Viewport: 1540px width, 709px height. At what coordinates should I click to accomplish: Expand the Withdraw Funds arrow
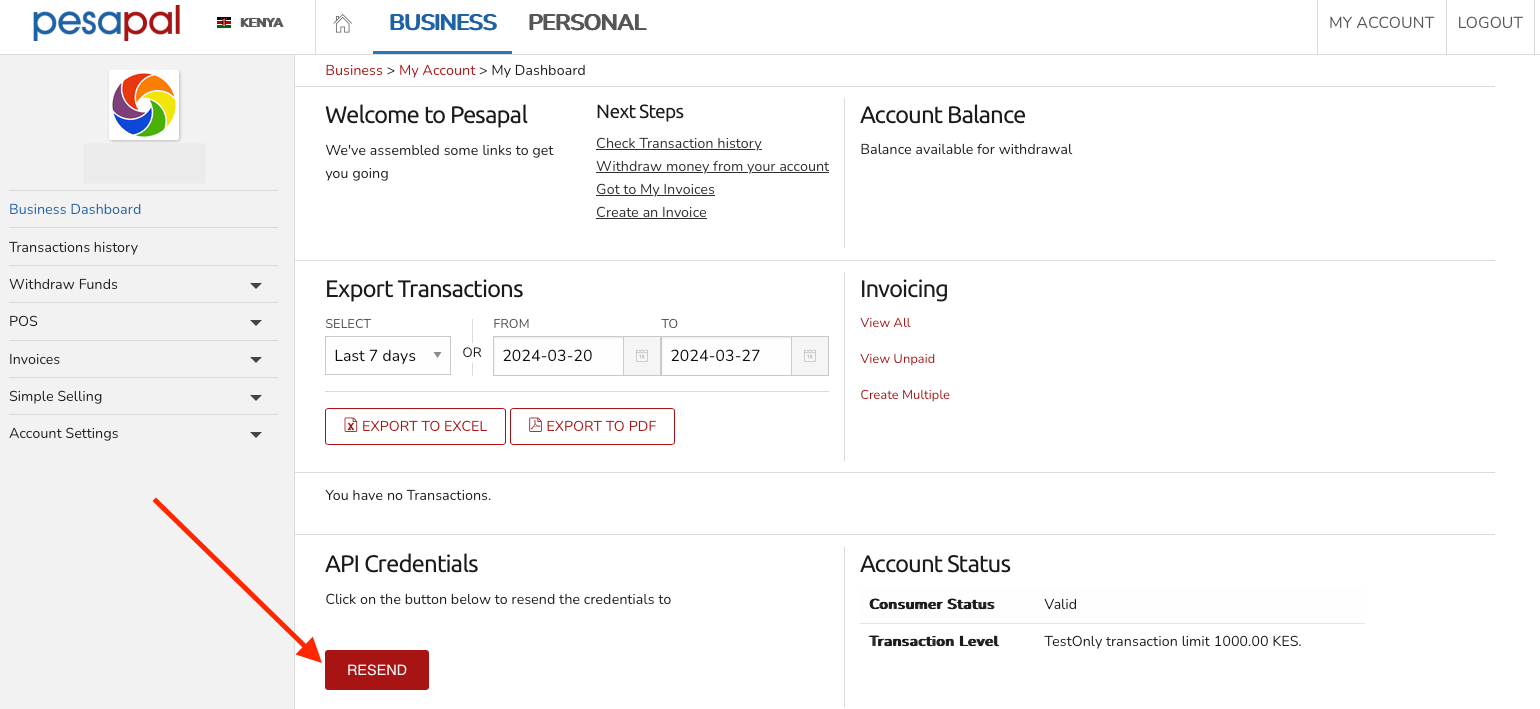click(256, 285)
